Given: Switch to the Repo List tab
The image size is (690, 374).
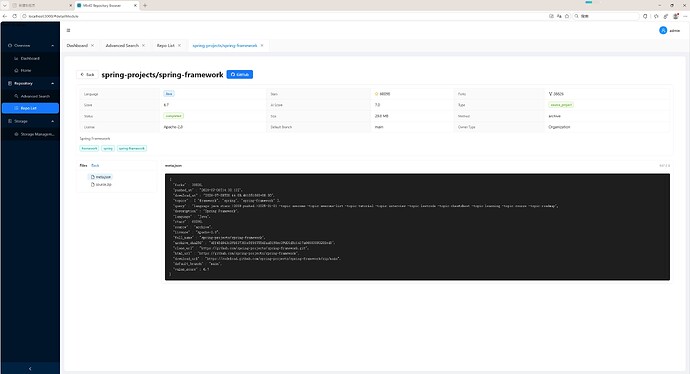Looking at the screenshot, I should coord(165,45).
